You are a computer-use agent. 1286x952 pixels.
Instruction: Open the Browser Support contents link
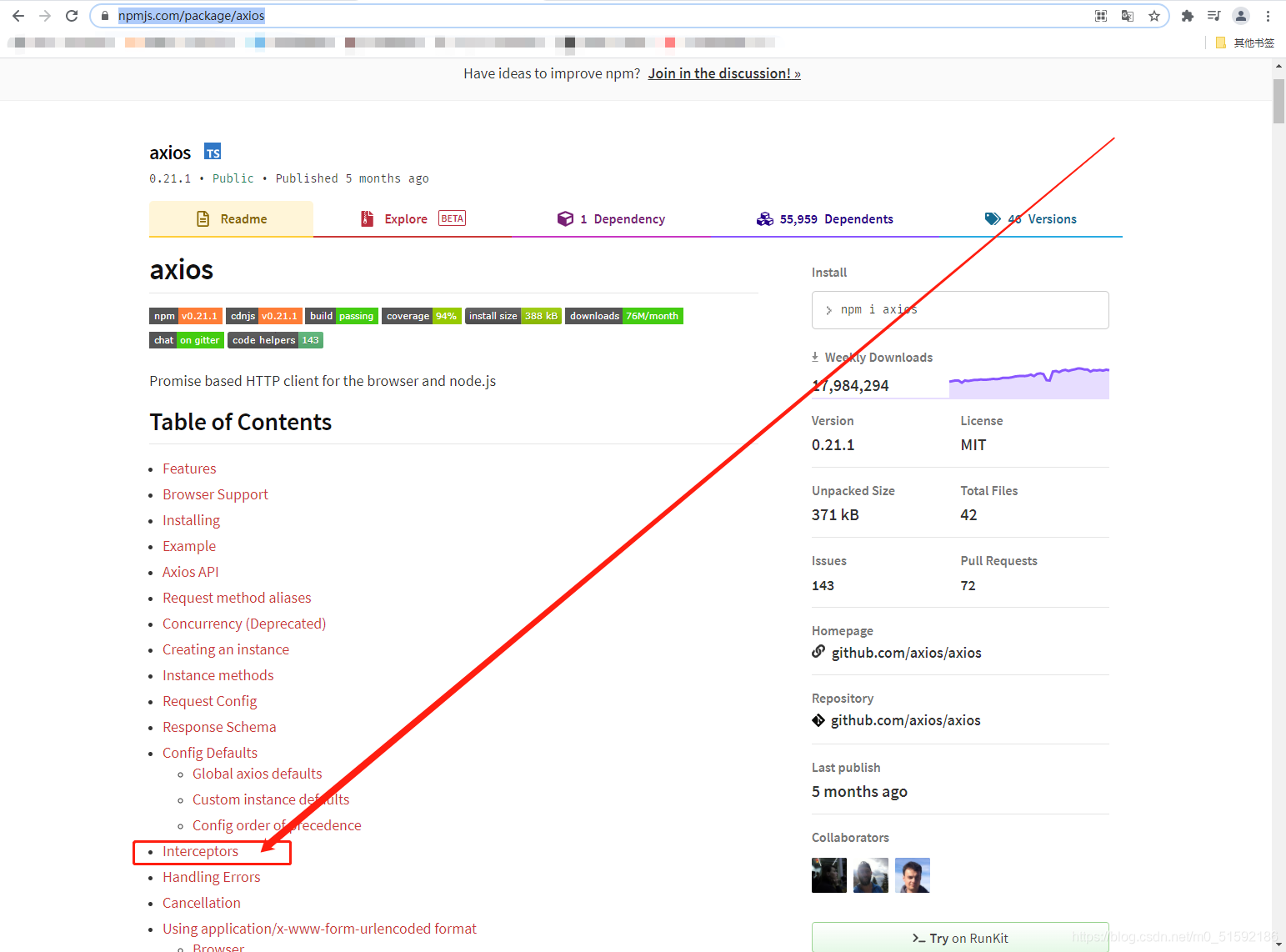click(x=215, y=494)
